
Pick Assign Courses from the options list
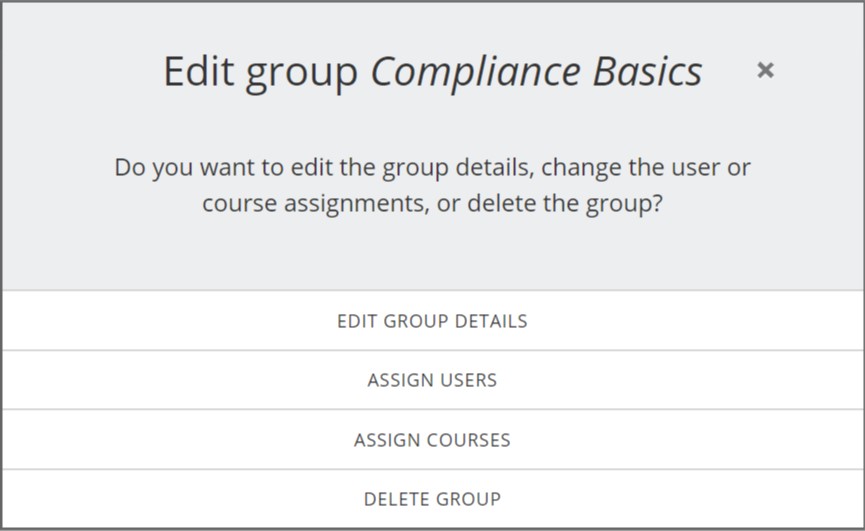[432, 440]
